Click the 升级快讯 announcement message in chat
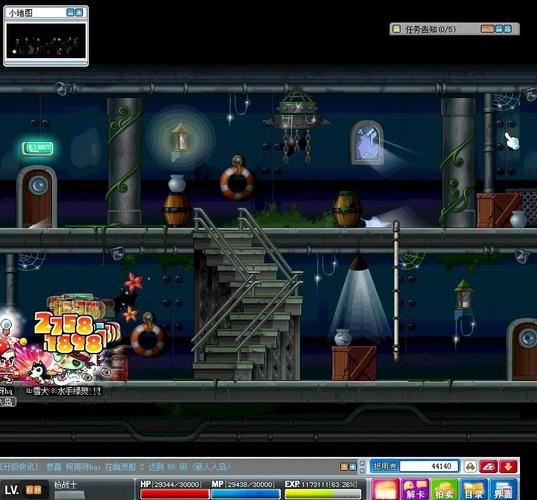Image resolution: width=537 pixels, height=500 pixels. point(115,467)
